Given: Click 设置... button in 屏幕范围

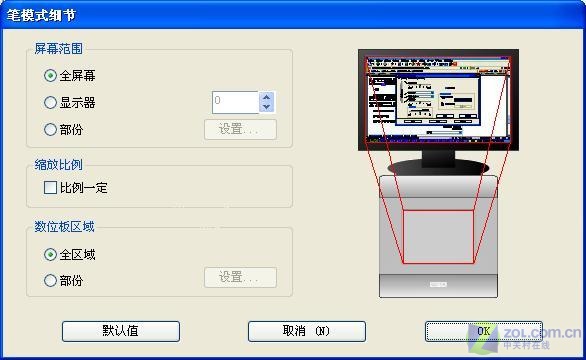Looking at the screenshot, I should tap(240, 129).
